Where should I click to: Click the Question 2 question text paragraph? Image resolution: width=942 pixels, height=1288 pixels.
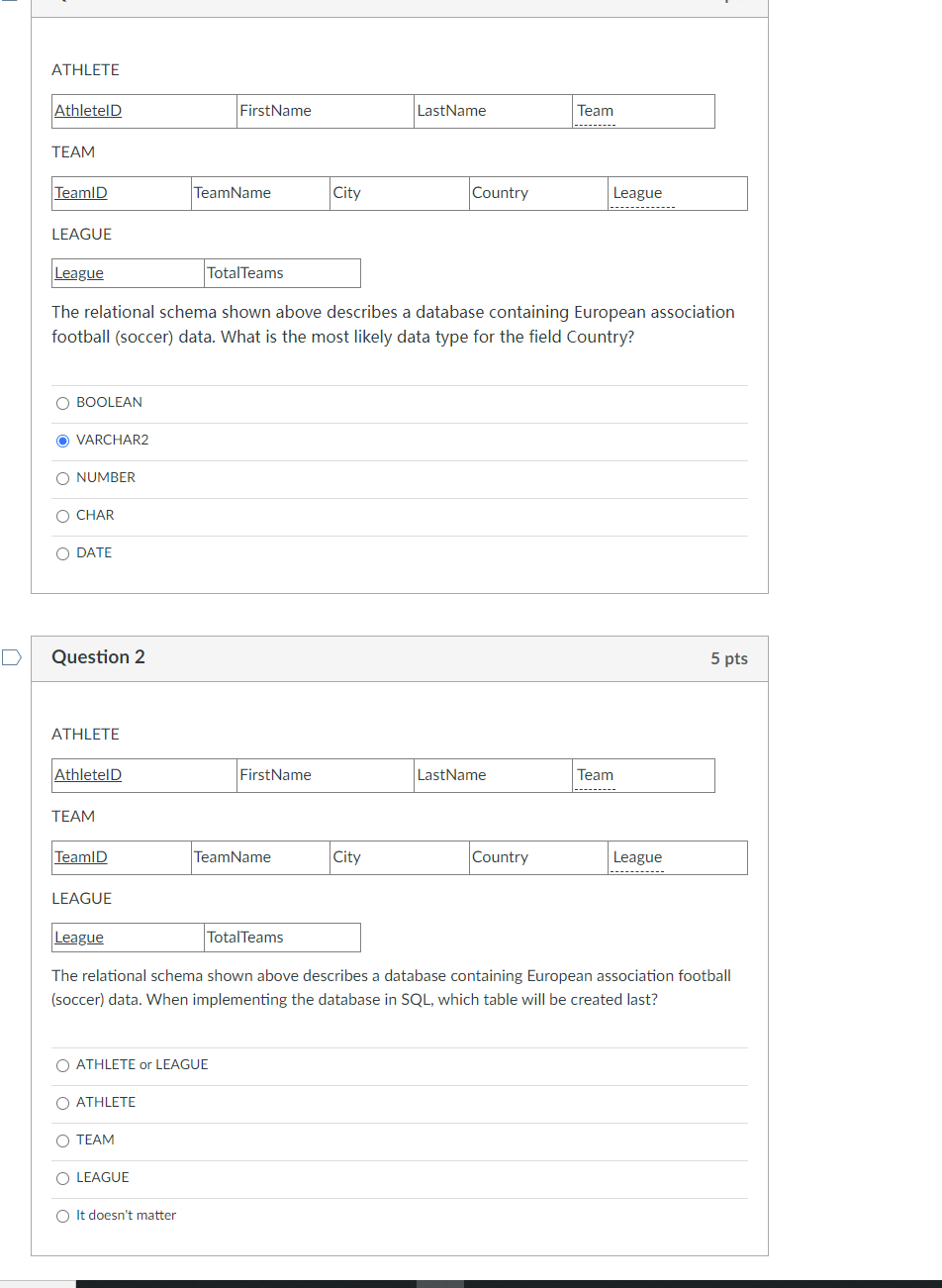(392, 987)
